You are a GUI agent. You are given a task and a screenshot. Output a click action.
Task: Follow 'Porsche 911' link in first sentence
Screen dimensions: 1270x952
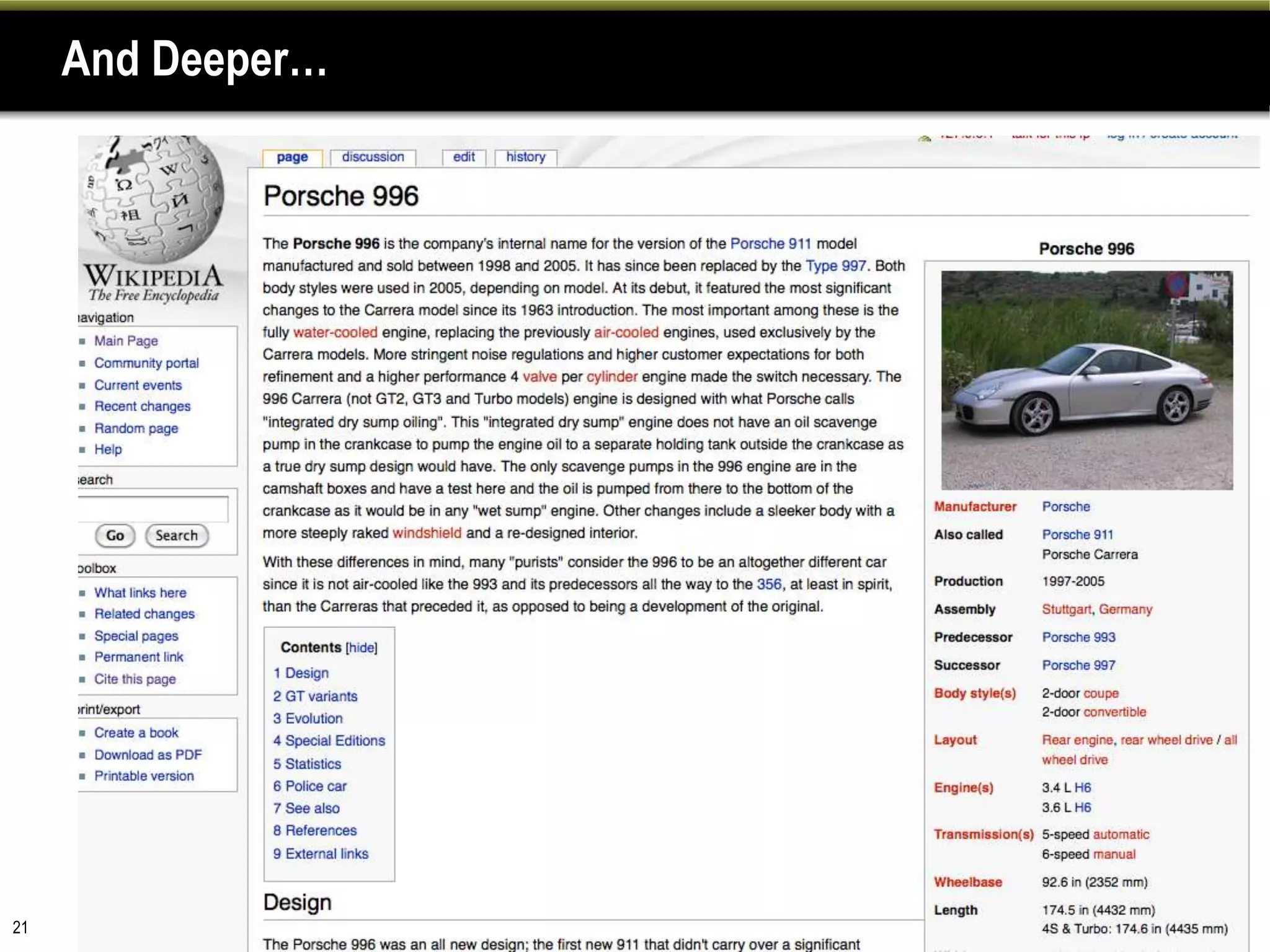coord(771,244)
